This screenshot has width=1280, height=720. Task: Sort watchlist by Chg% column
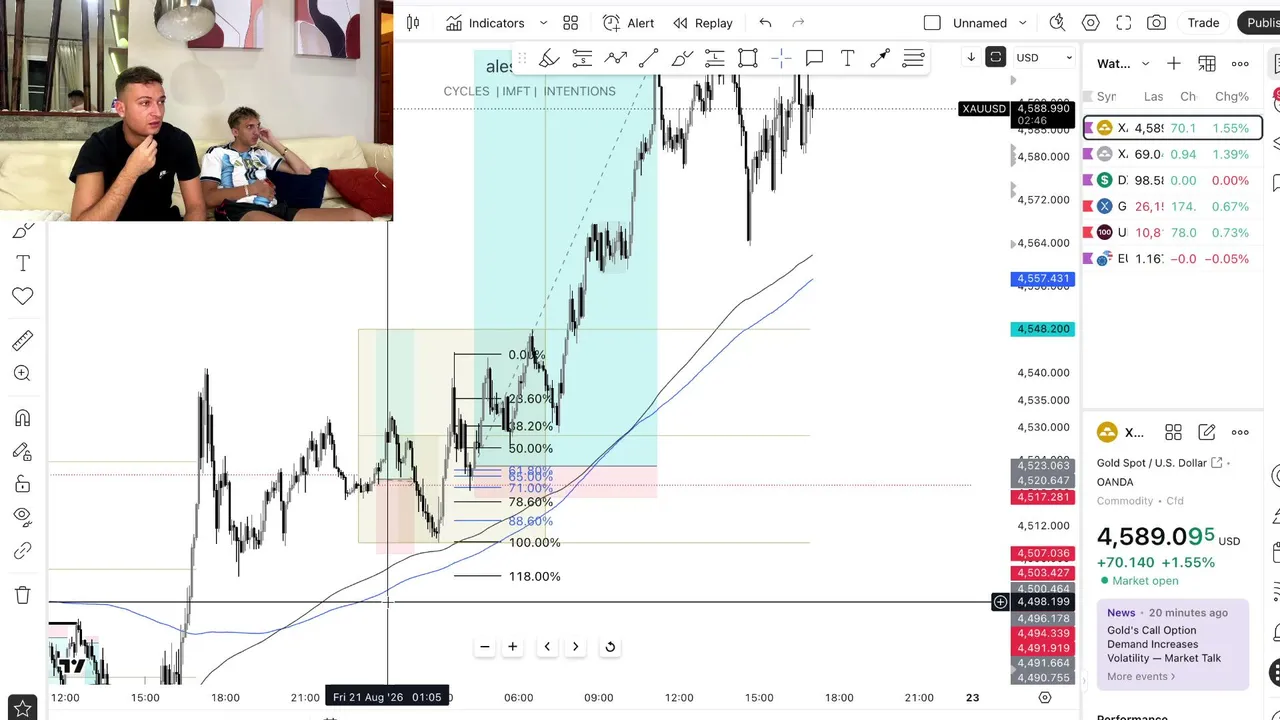coord(1232,97)
